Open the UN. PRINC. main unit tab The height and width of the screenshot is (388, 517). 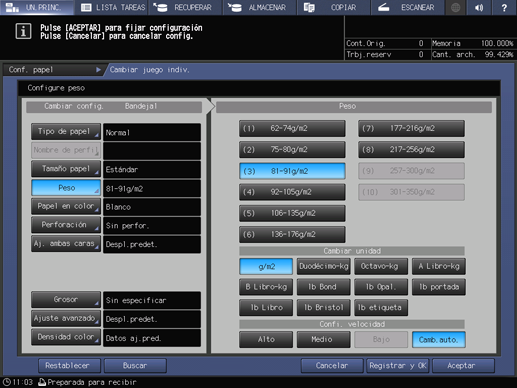(37, 7)
